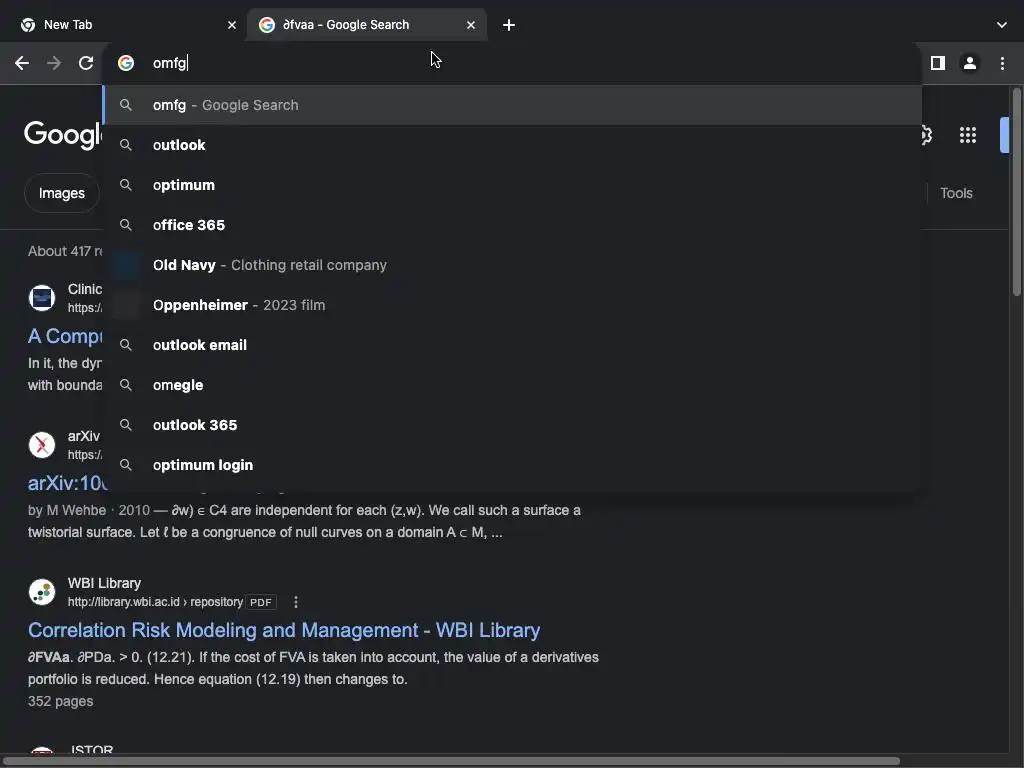The image size is (1024, 768).
Task: Click the horizontal page scrollbar
Action: pyautogui.click(x=451, y=761)
